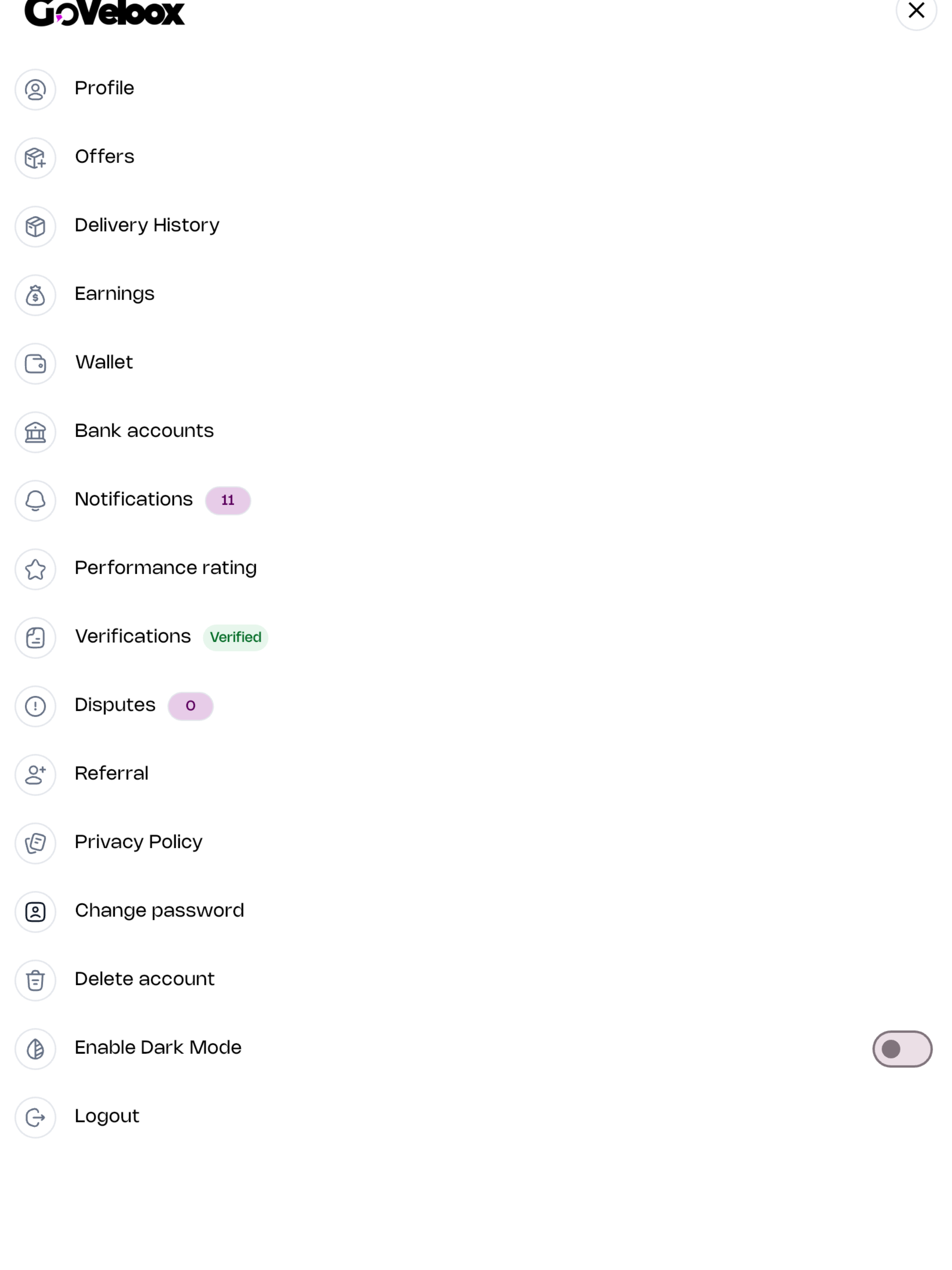Click the Disputes exclamation icon
952x1270 pixels.
click(35, 706)
